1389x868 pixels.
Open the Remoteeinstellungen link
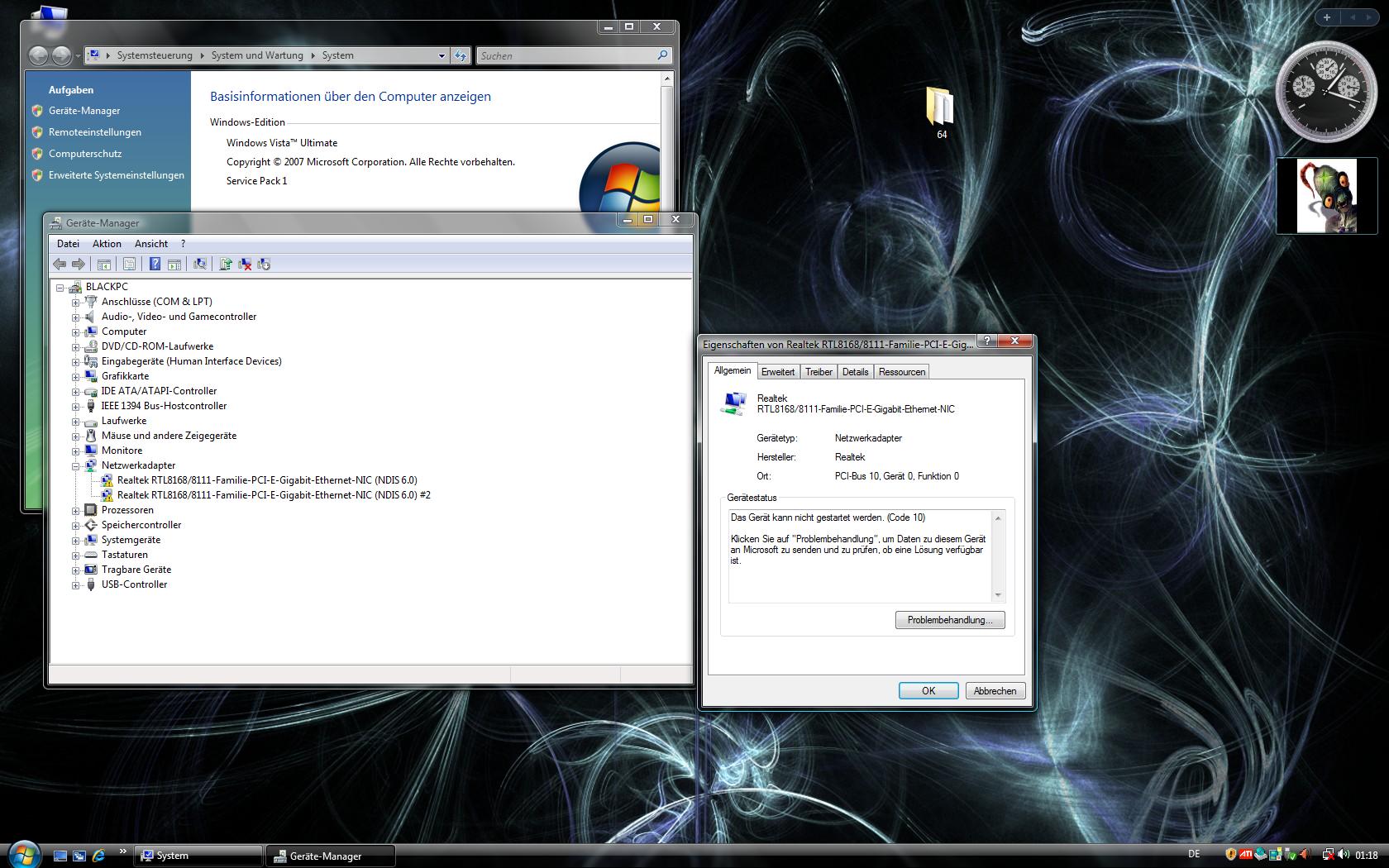(x=95, y=132)
